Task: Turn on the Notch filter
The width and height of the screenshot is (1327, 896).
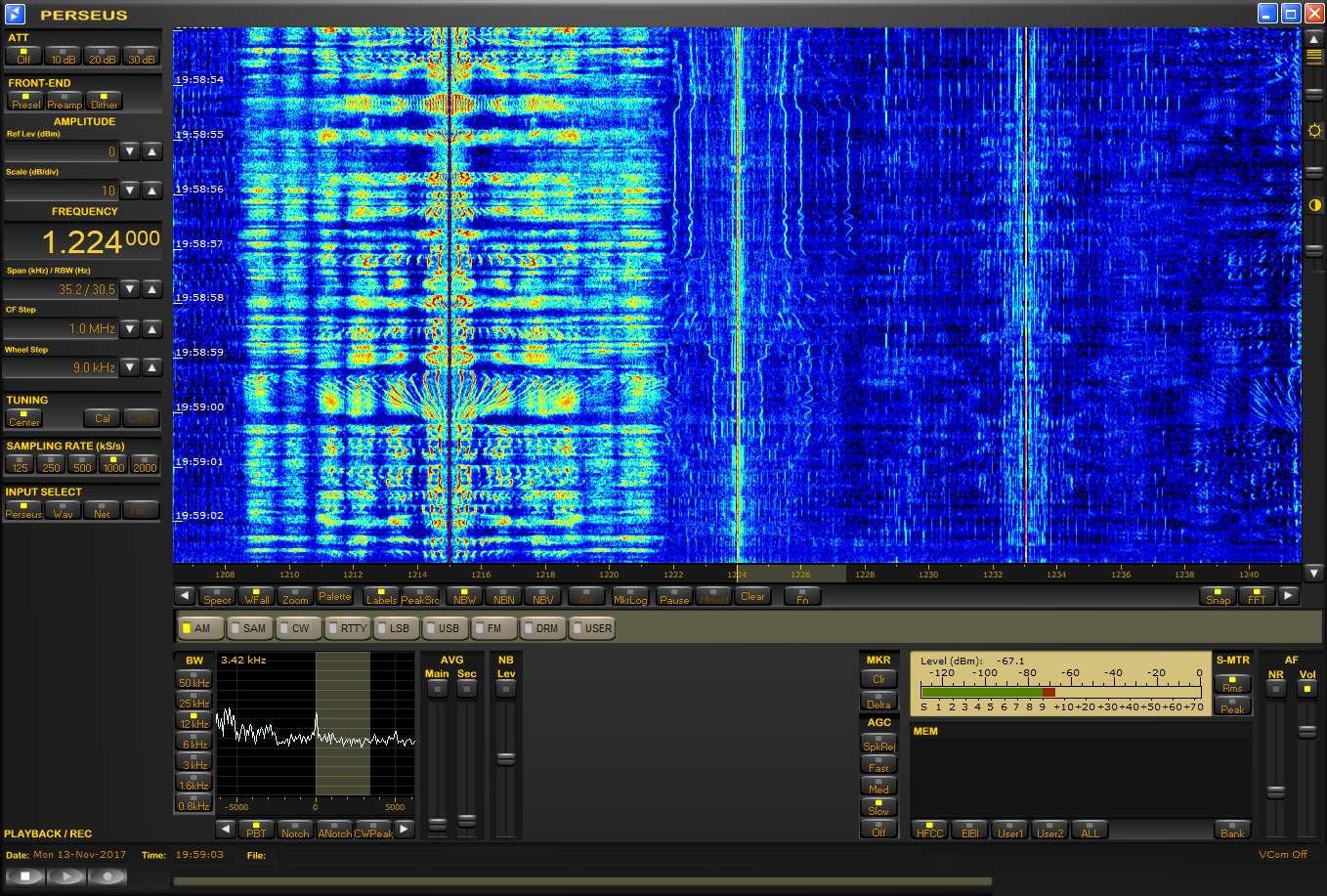Action: pos(294,830)
